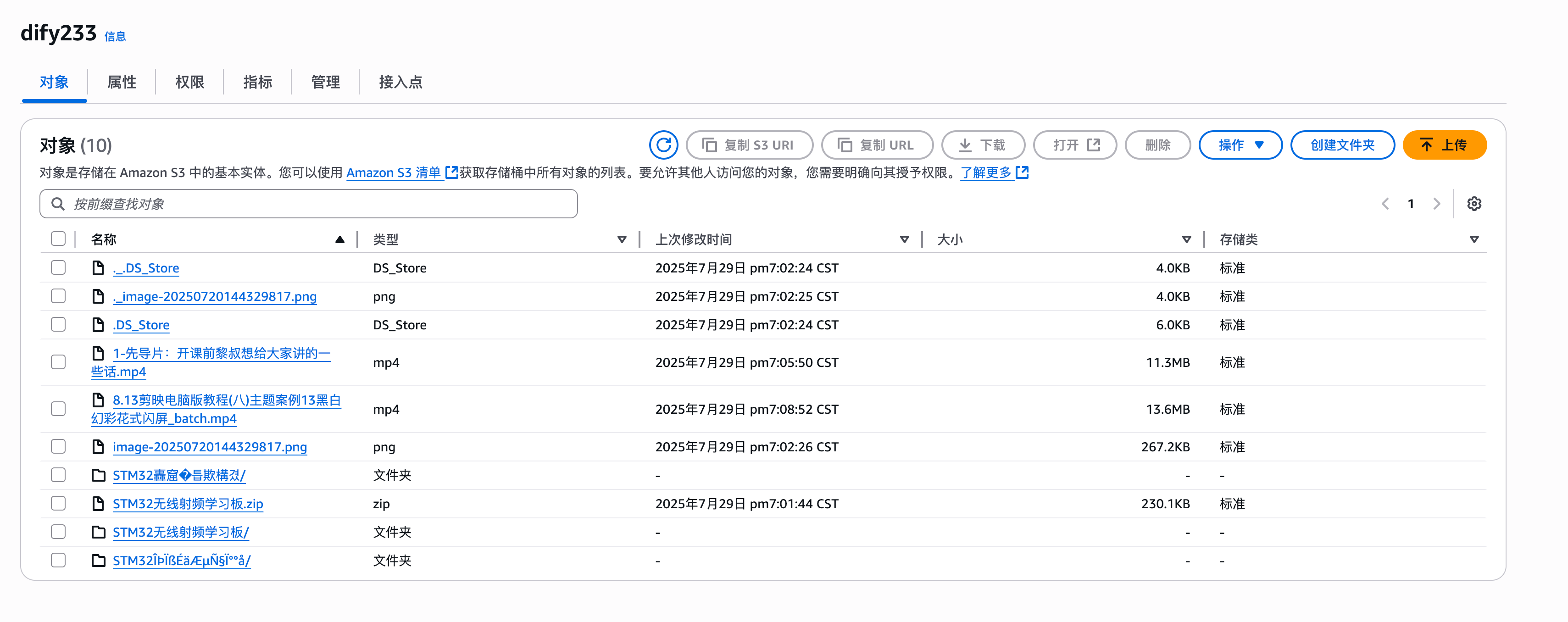Click the orange 上传 button

click(x=1444, y=145)
